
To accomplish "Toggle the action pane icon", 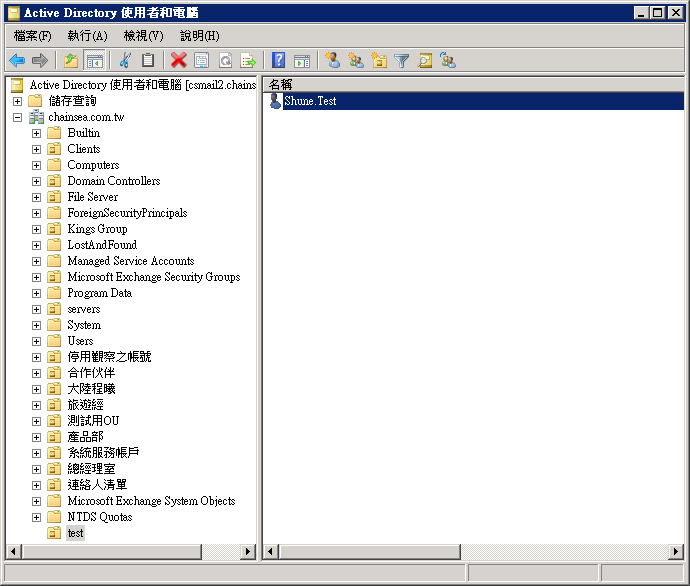I will point(302,61).
